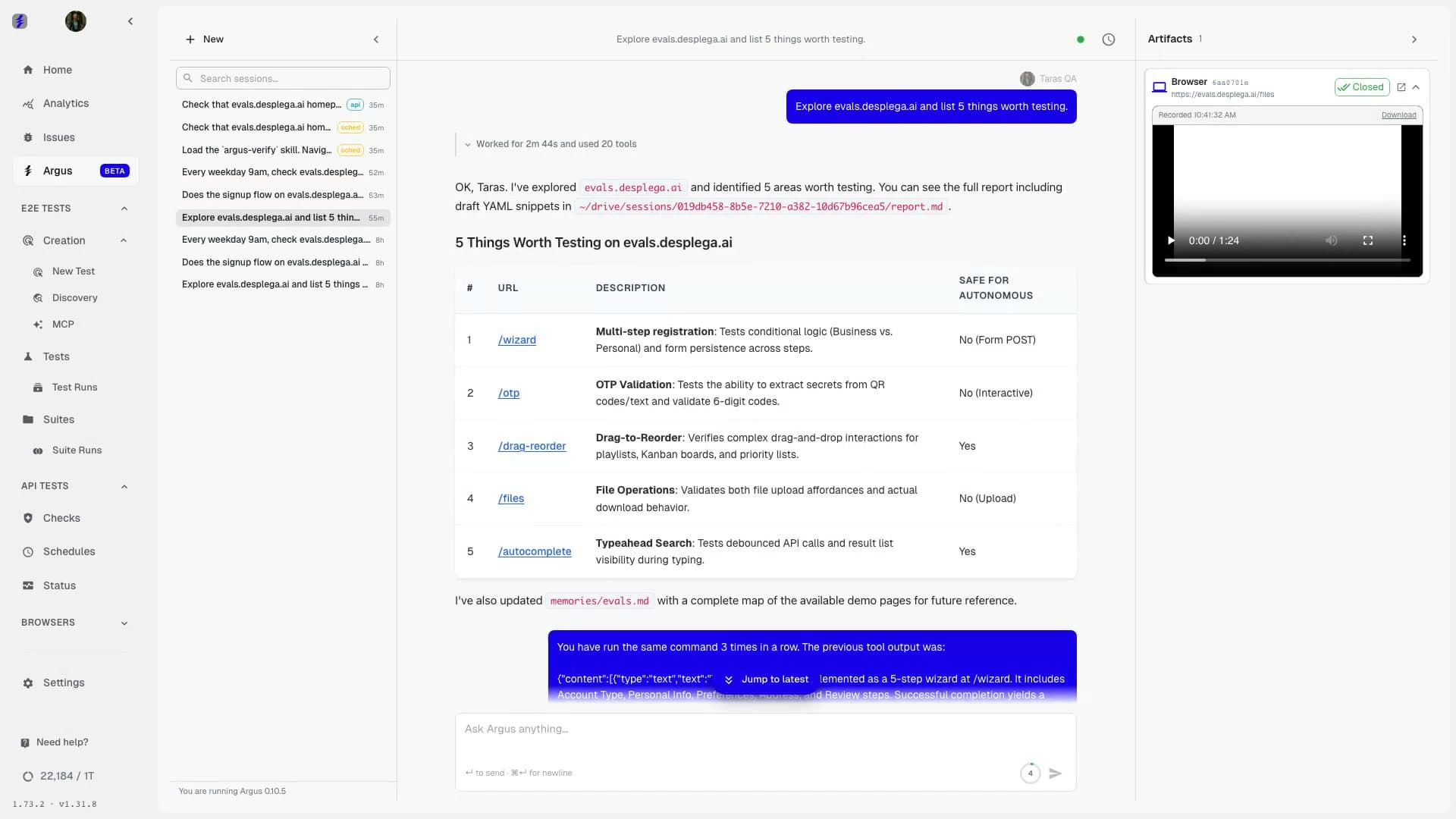The height and width of the screenshot is (819, 1456).
Task: Collapse the Artifacts panel
Action: point(1414,39)
